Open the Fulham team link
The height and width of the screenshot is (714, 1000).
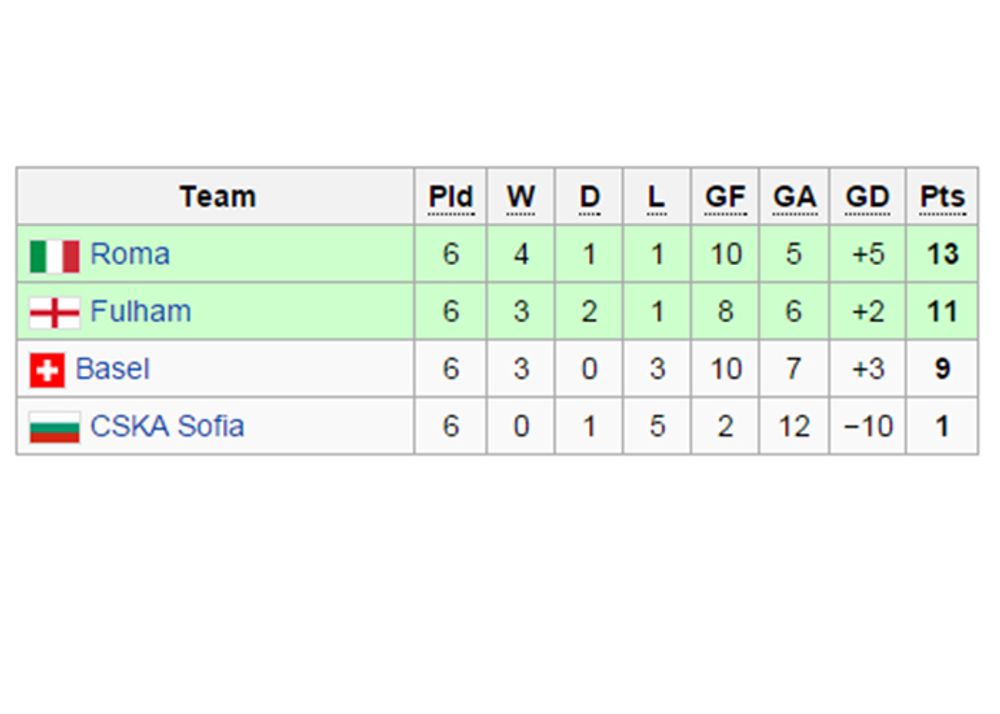[140, 312]
